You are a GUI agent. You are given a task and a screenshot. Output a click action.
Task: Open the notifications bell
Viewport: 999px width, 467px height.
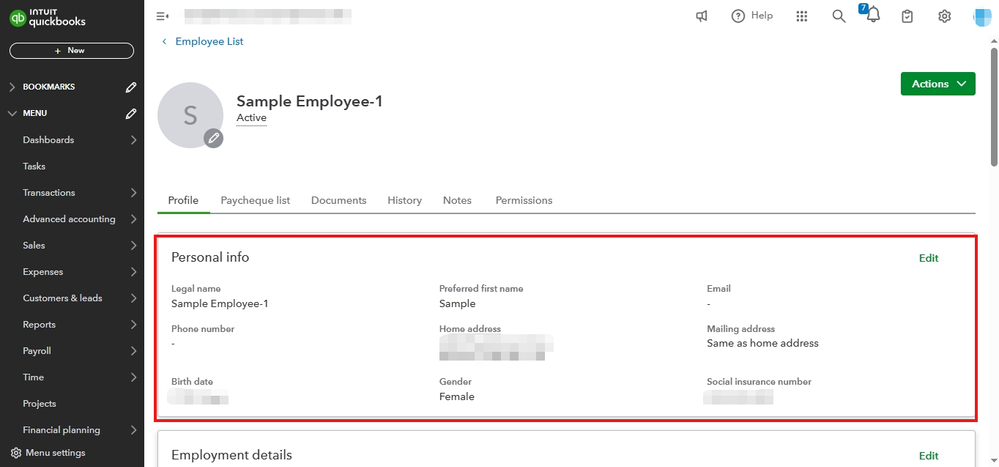[x=873, y=16]
